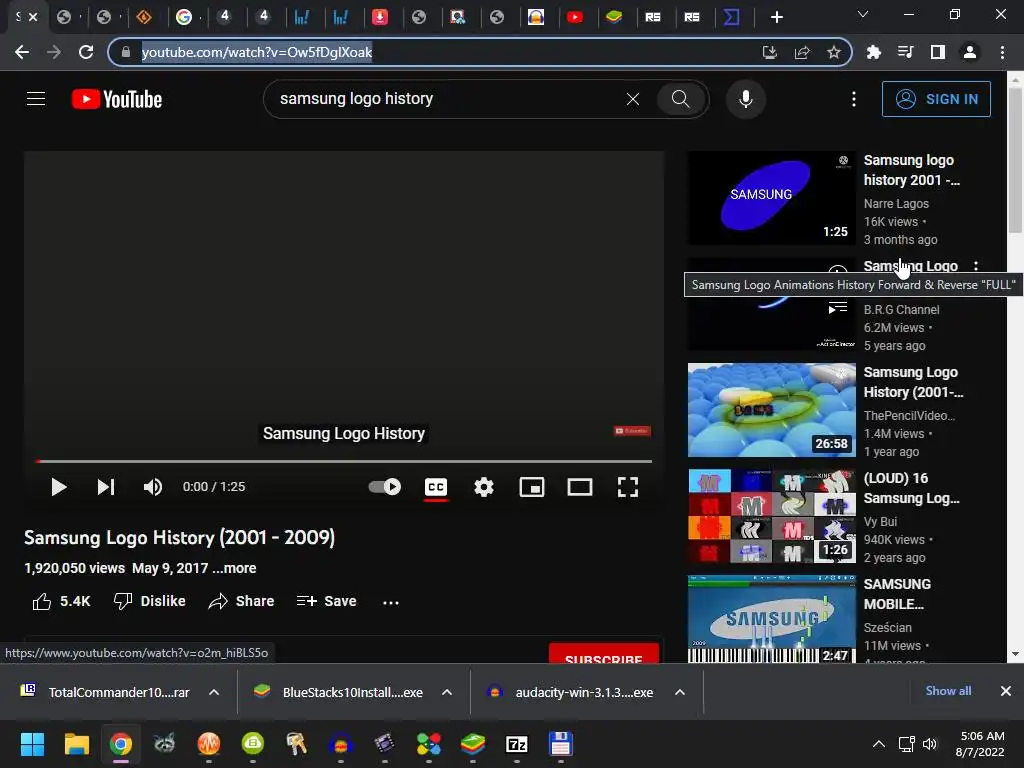Reload the current page
The image size is (1024, 768).
click(x=86, y=52)
